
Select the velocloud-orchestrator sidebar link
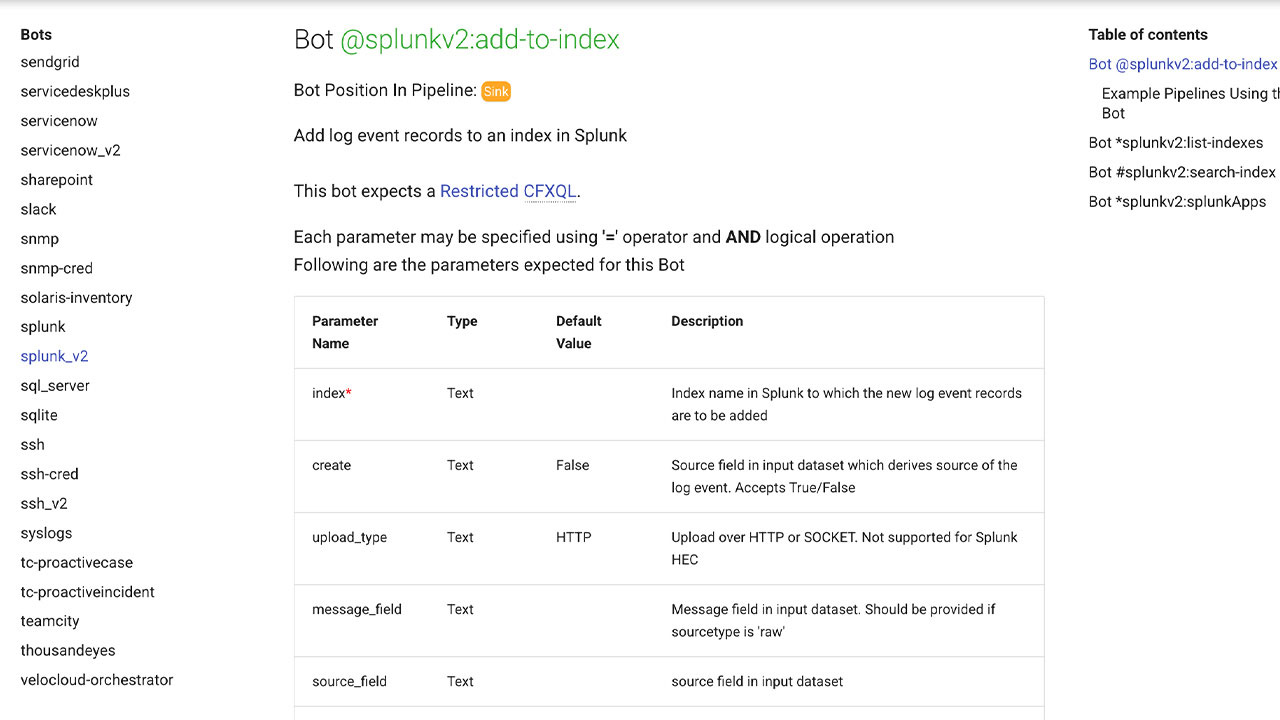click(97, 680)
